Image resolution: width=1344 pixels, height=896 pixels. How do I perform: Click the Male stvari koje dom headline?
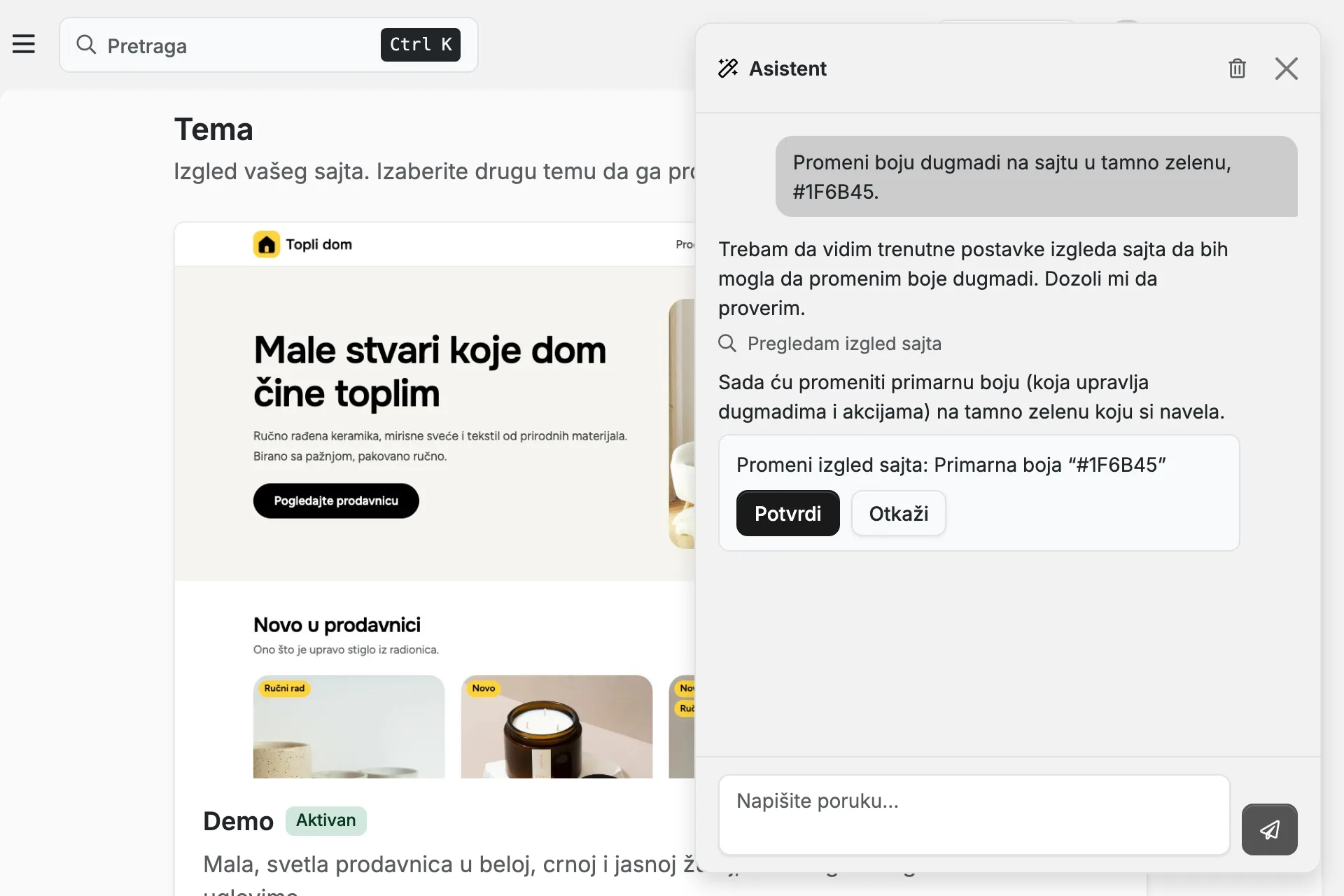click(430, 372)
